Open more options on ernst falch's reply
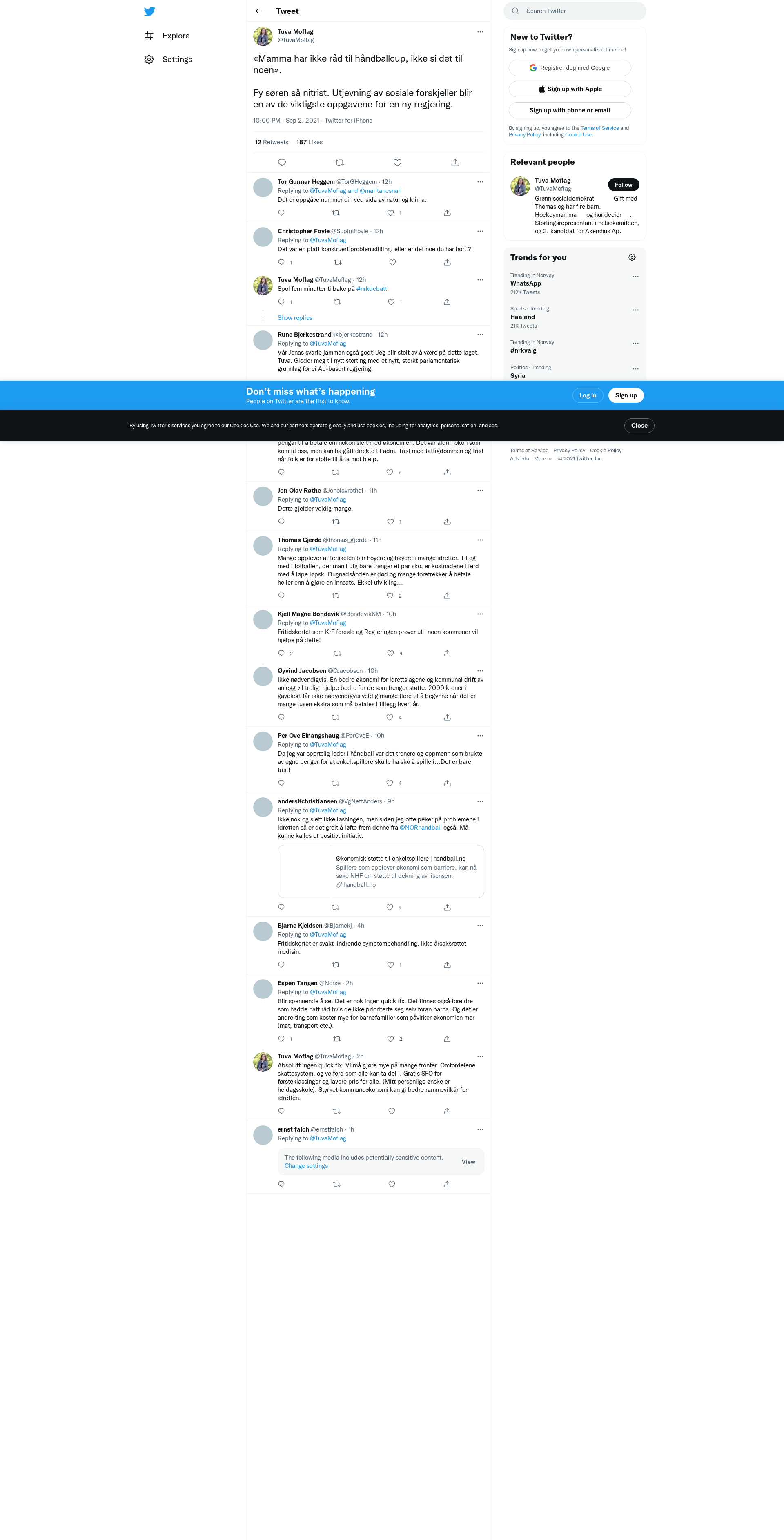Screen dimensions: 784x1540 pos(480,1129)
